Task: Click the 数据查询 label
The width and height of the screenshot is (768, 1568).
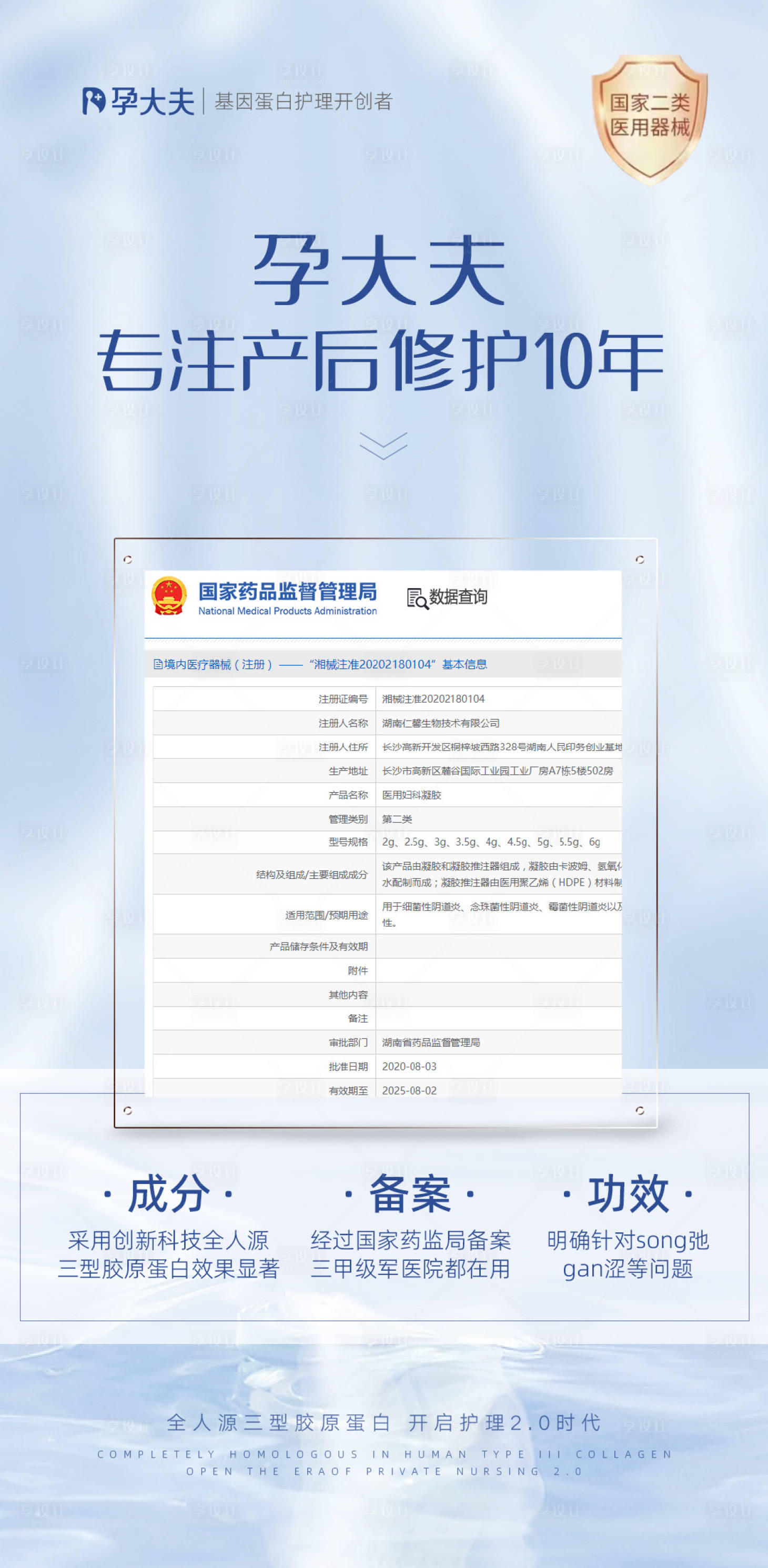Action: point(458,597)
